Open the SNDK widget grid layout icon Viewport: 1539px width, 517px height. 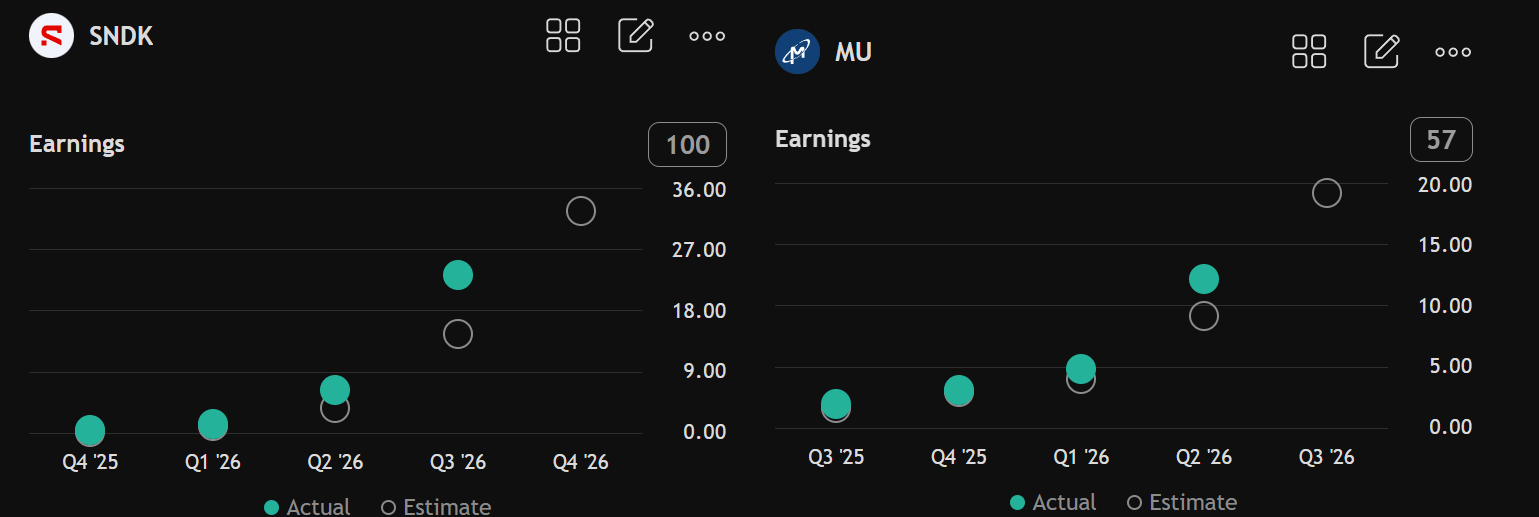tap(563, 35)
